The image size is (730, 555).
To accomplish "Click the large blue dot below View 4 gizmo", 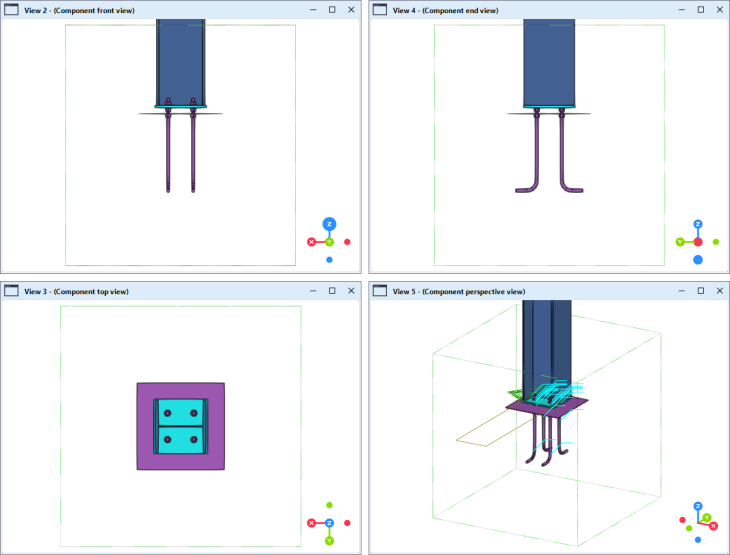I will pyautogui.click(x=698, y=260).
